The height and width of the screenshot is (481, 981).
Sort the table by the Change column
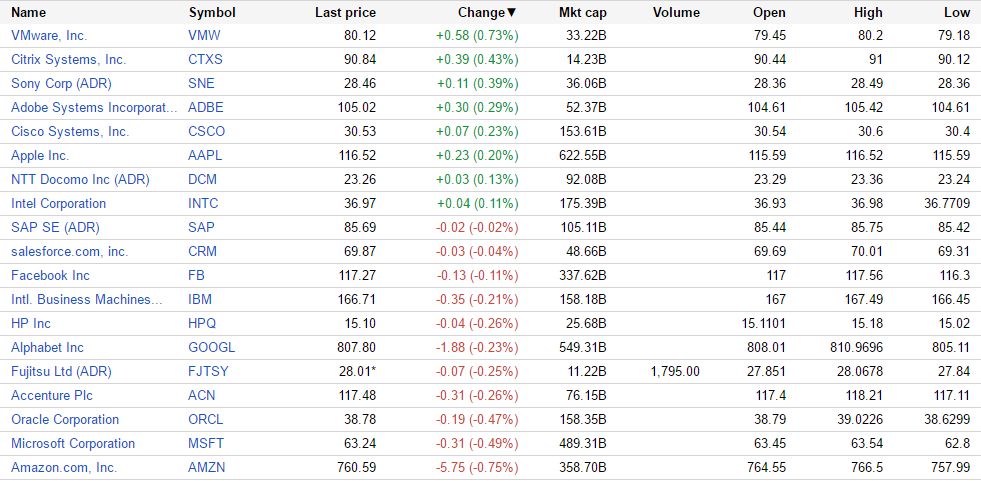click(486, 13)
